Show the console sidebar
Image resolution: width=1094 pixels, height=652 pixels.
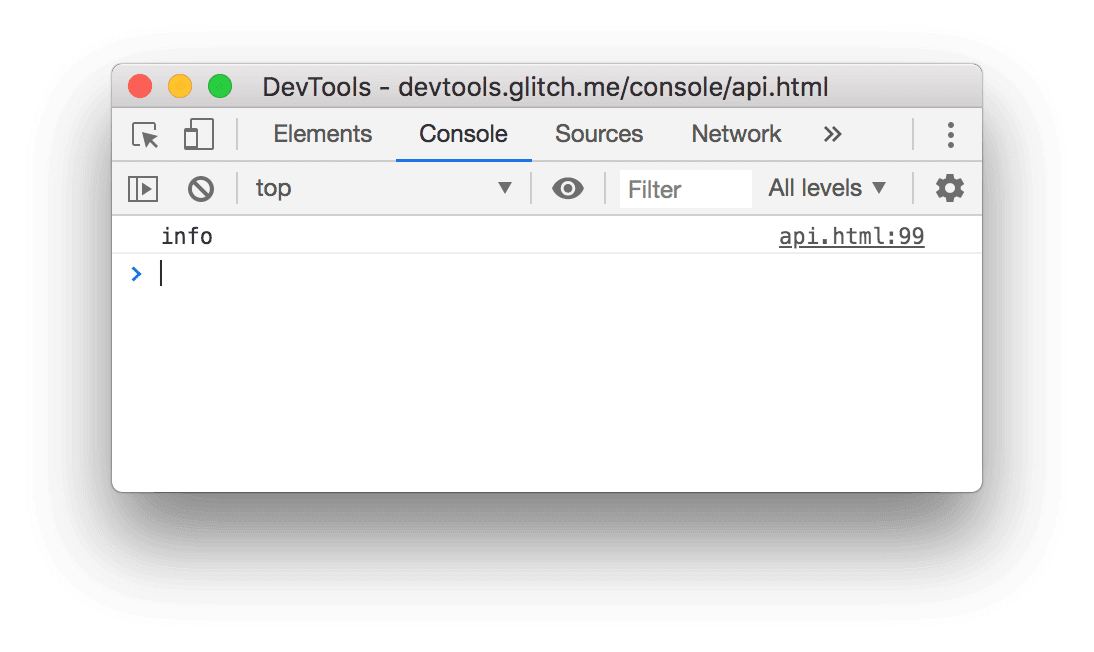tap(142, 188)
